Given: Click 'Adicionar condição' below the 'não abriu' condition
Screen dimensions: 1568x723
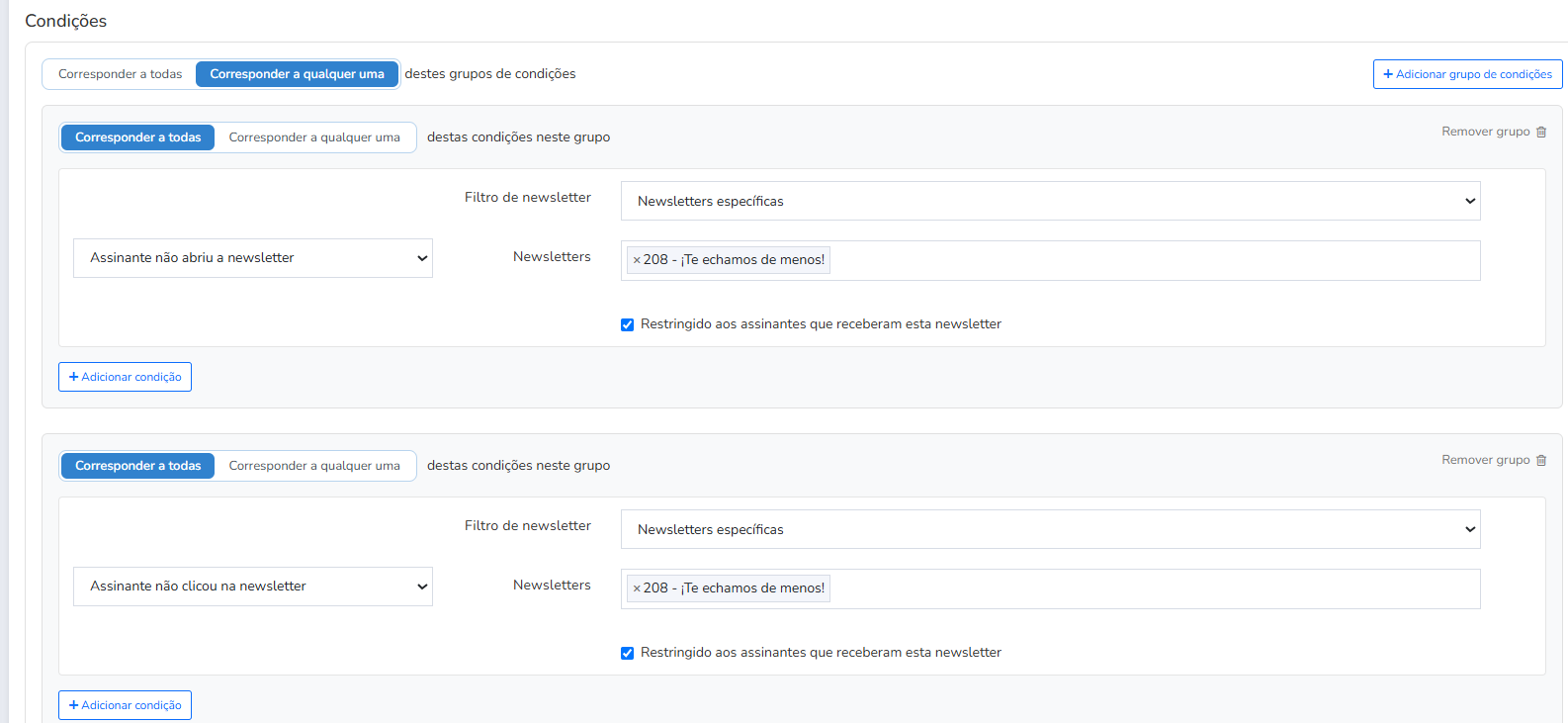Looking at the screenshot, I should point(125,377).
